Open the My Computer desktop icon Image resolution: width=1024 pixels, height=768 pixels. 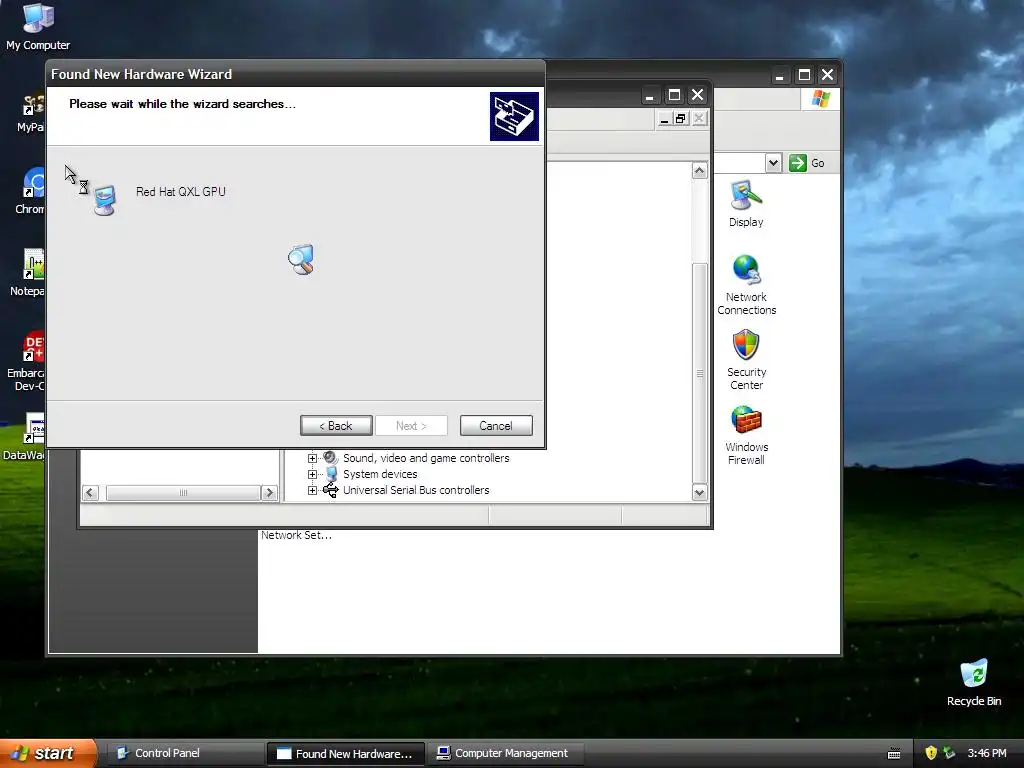pos(38,27)
